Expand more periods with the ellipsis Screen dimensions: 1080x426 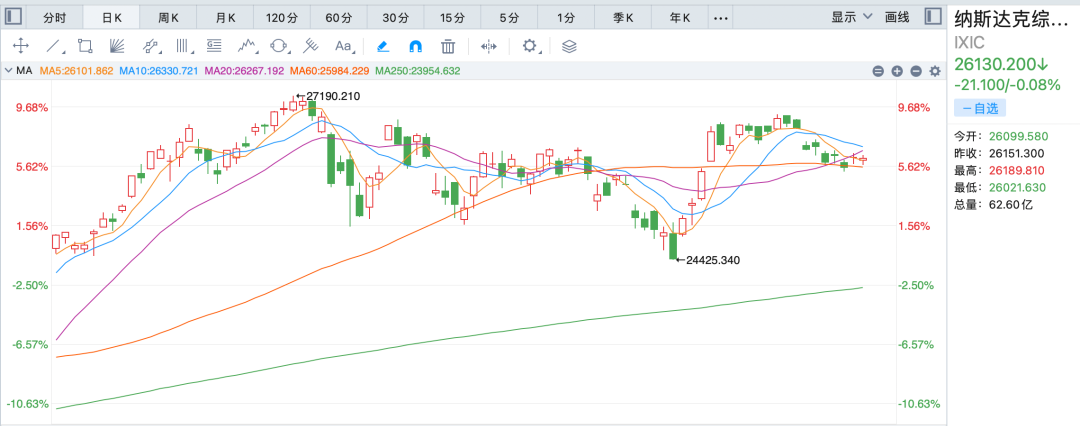tap(720, 18)
